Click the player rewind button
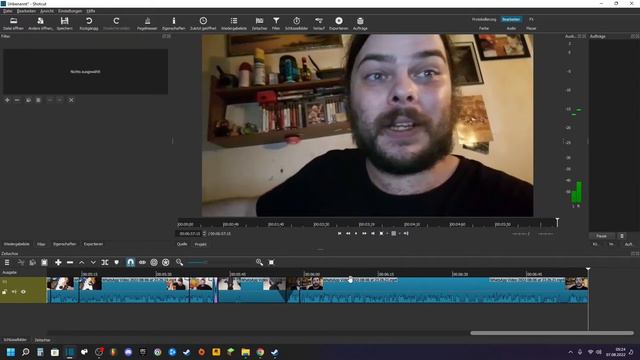Screen dimensions: 640x360 click(348, 233)
